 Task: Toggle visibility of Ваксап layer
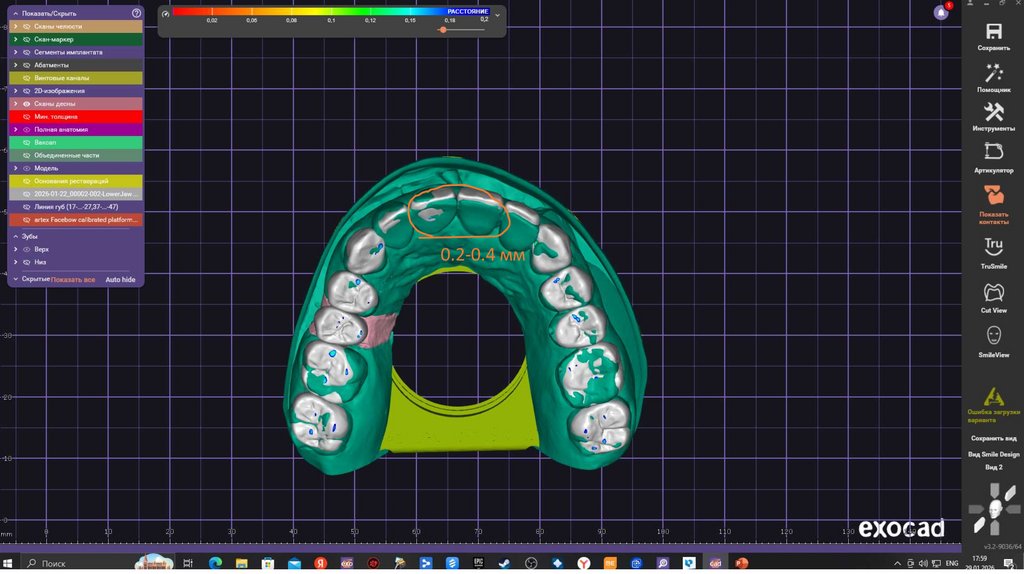[x=27, y=142]
